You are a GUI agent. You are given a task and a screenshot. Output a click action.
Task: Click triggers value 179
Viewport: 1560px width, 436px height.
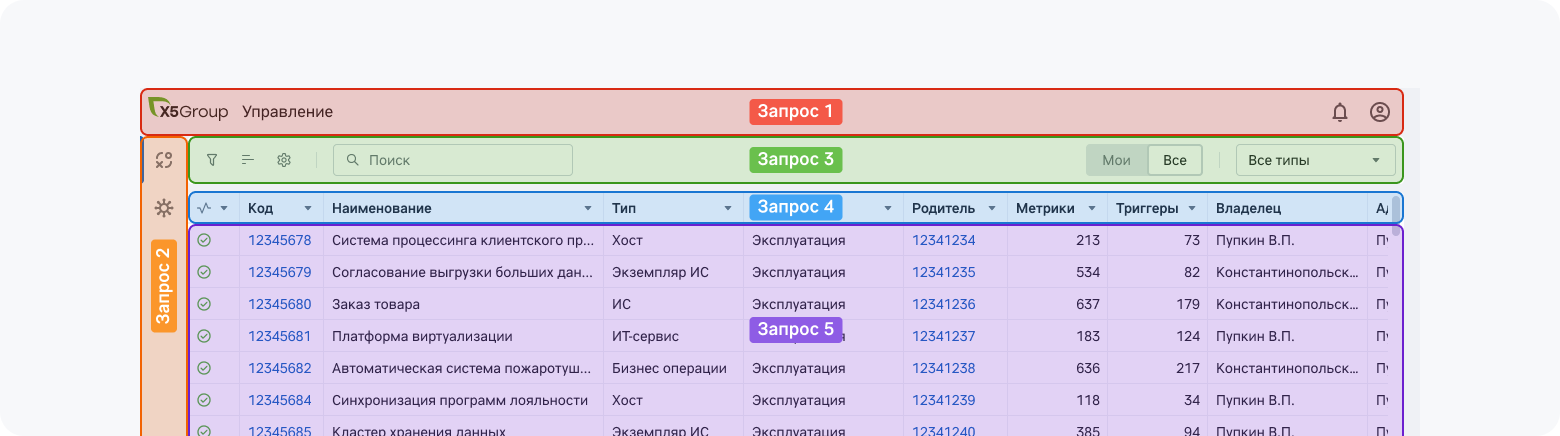tap(1188, 304)
